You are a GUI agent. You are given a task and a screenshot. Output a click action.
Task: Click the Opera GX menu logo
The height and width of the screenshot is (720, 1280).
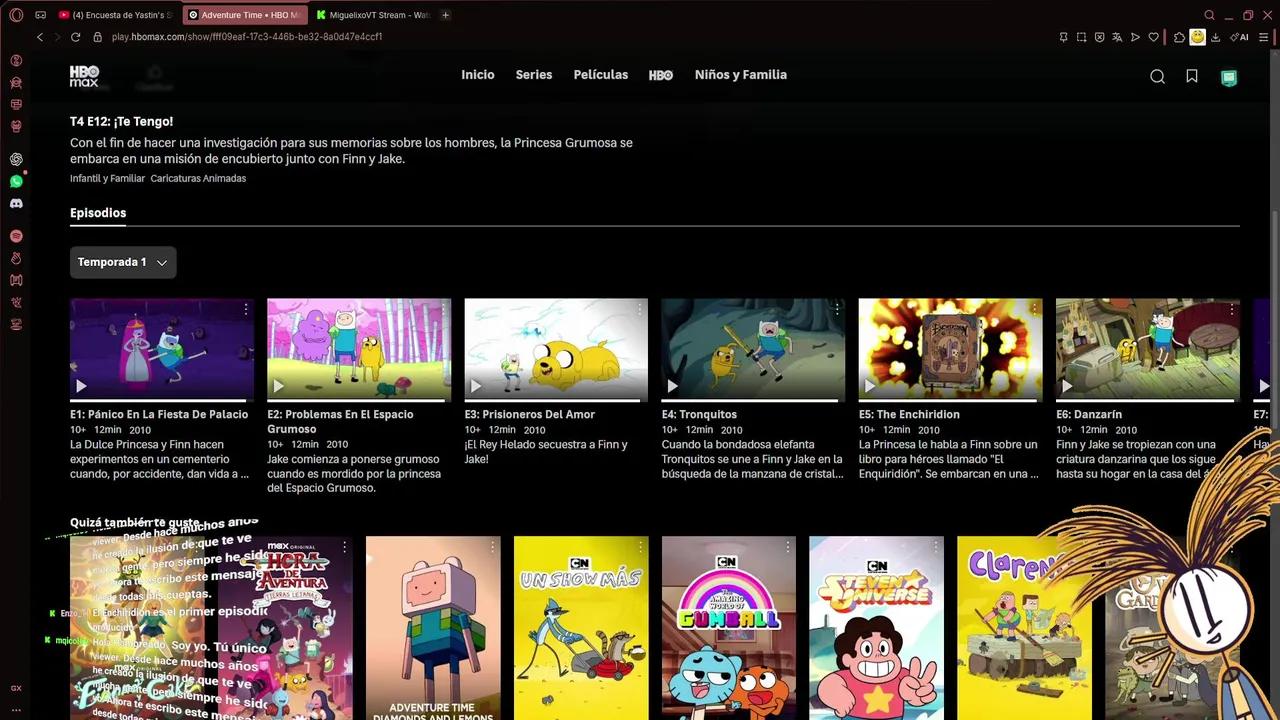tap(16, 15)
